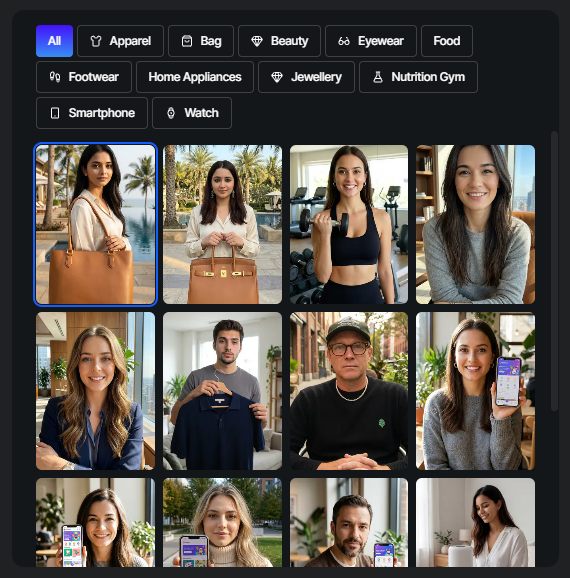
Task: Select the woman in navy blazer thumbnail
Action: (95, 391)
